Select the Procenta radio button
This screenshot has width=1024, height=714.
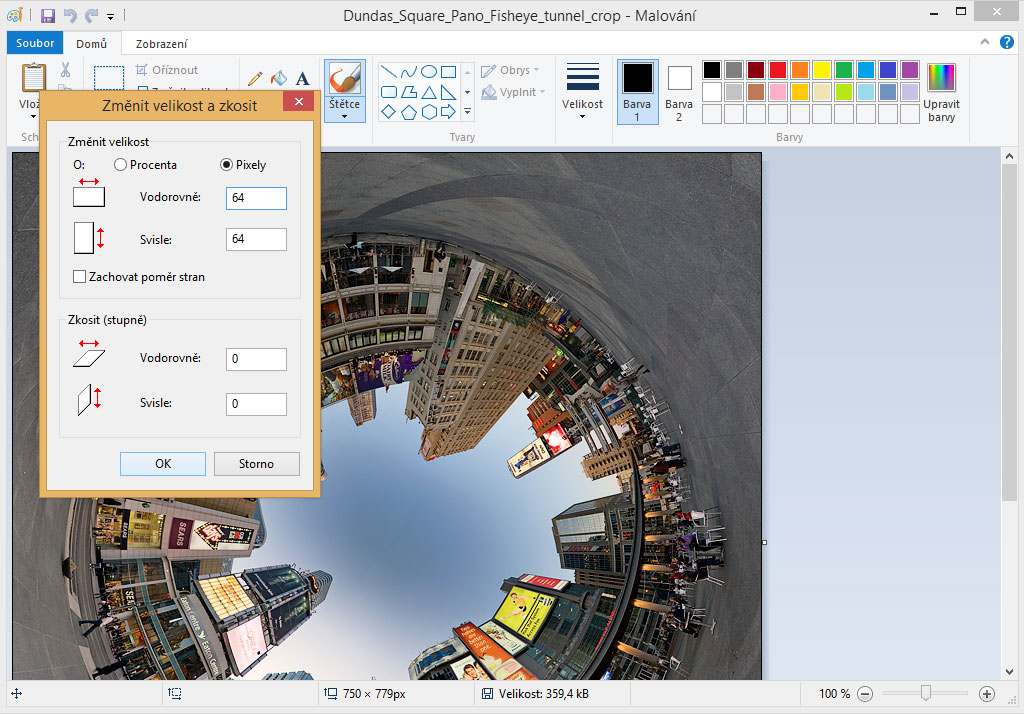pos(120,165)
